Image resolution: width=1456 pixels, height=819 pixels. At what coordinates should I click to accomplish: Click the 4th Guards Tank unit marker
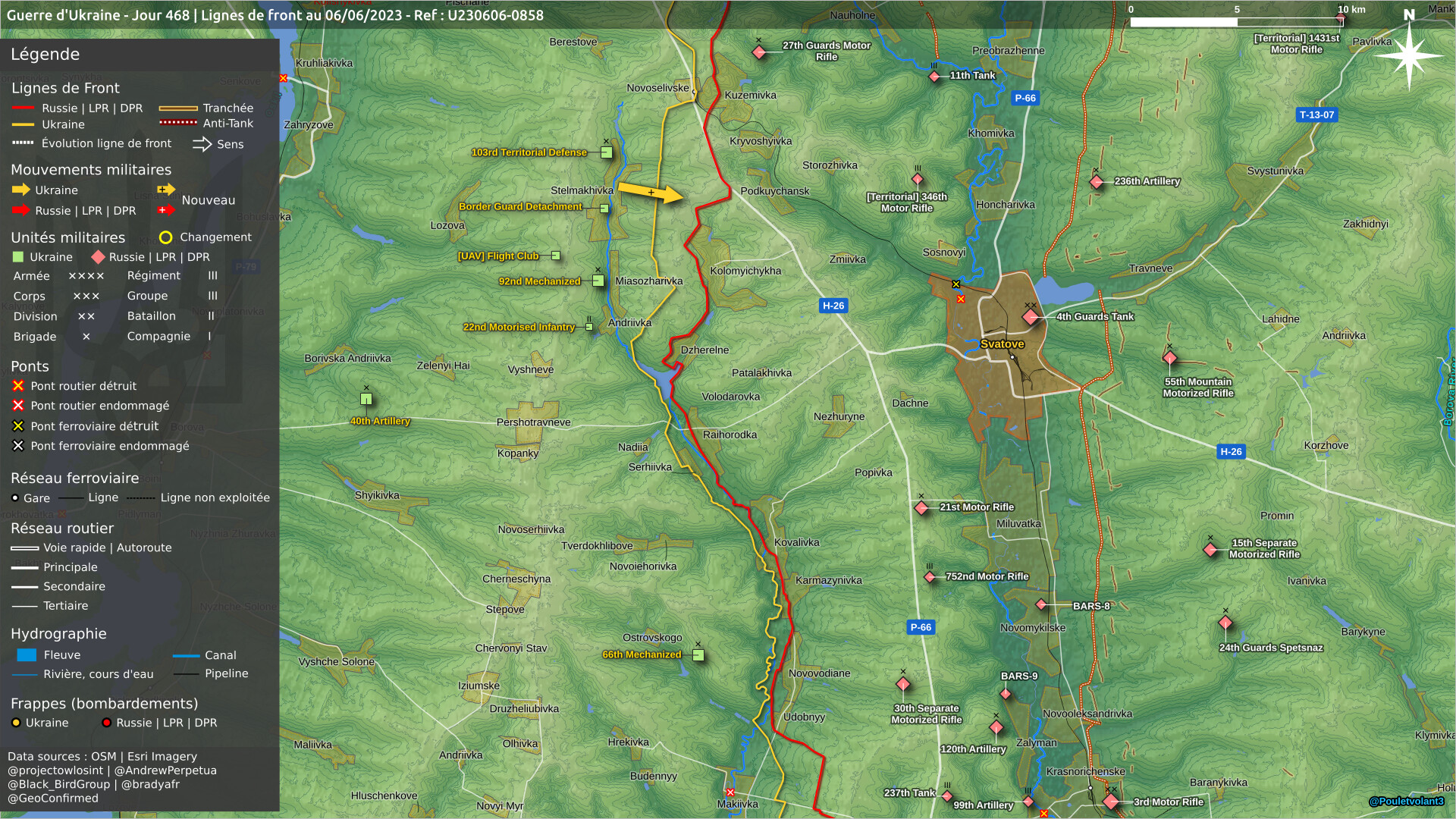click(x=1030, y=317)
